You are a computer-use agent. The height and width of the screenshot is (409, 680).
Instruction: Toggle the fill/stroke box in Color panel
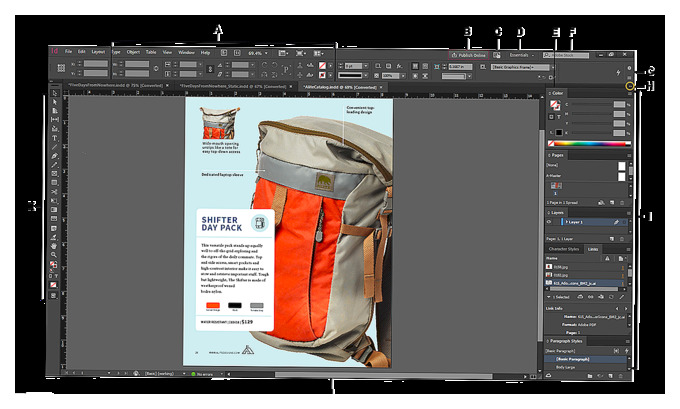(x=554, y=105)
